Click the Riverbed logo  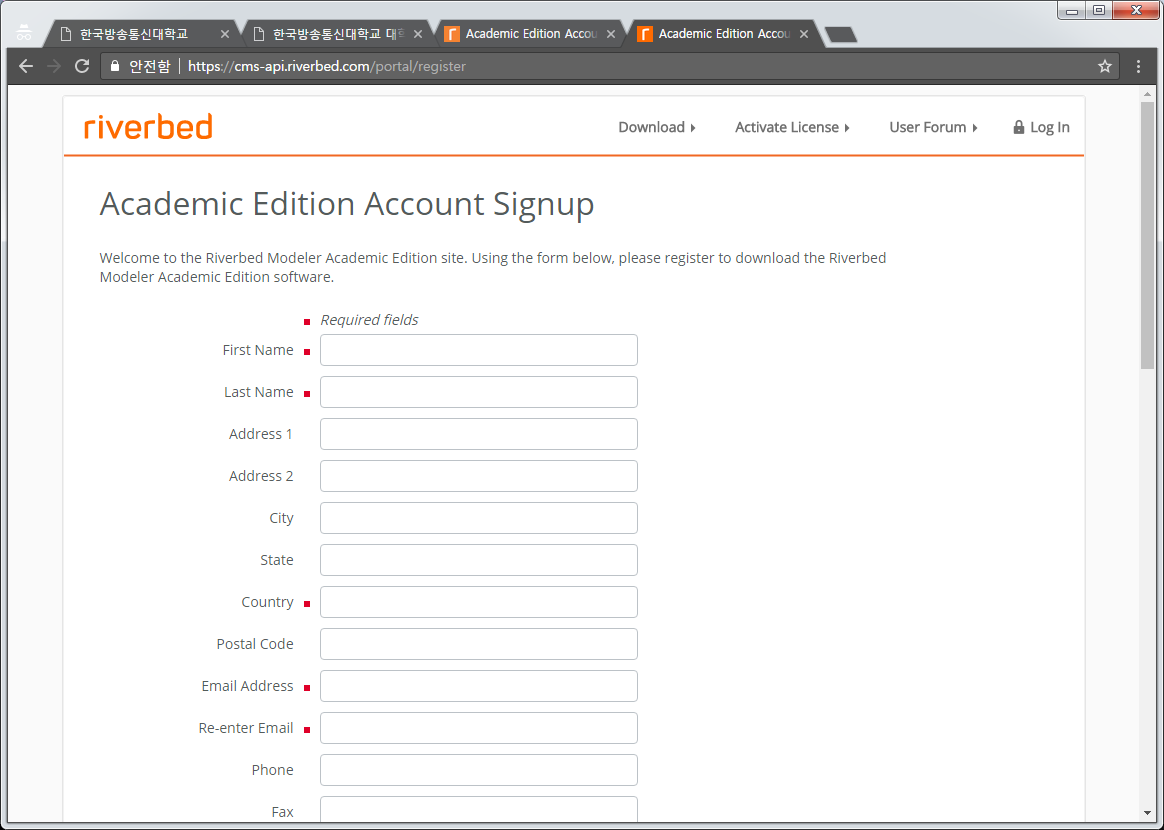pyautogui.click(x=148, y=126)
